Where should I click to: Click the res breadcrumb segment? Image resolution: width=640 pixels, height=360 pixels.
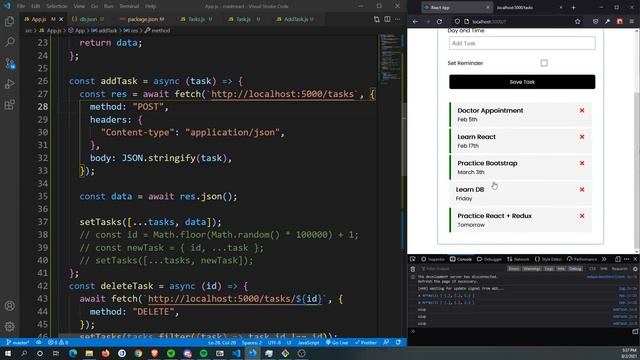131,30
